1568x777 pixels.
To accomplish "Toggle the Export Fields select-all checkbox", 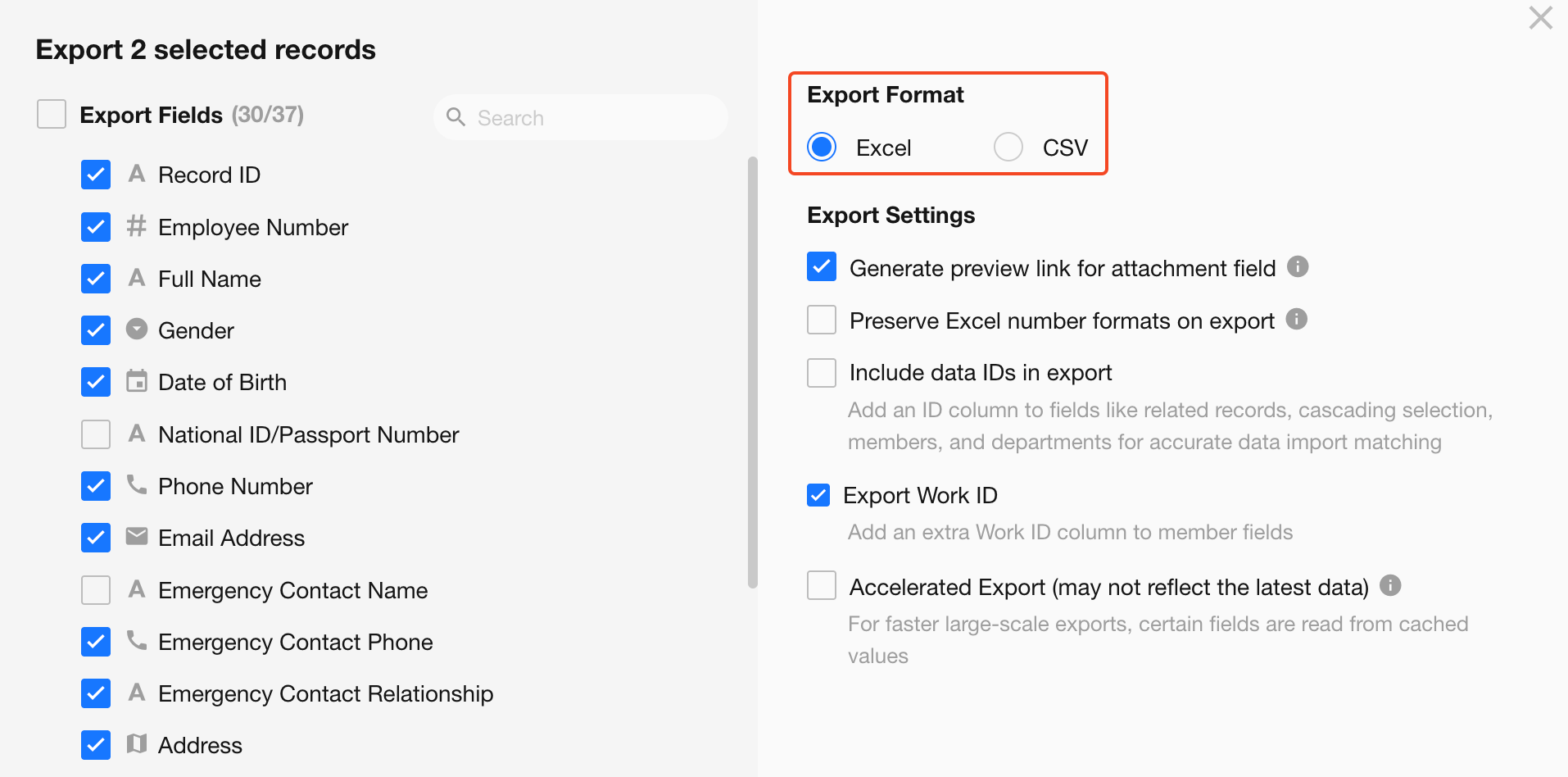I will click(52, 115).
